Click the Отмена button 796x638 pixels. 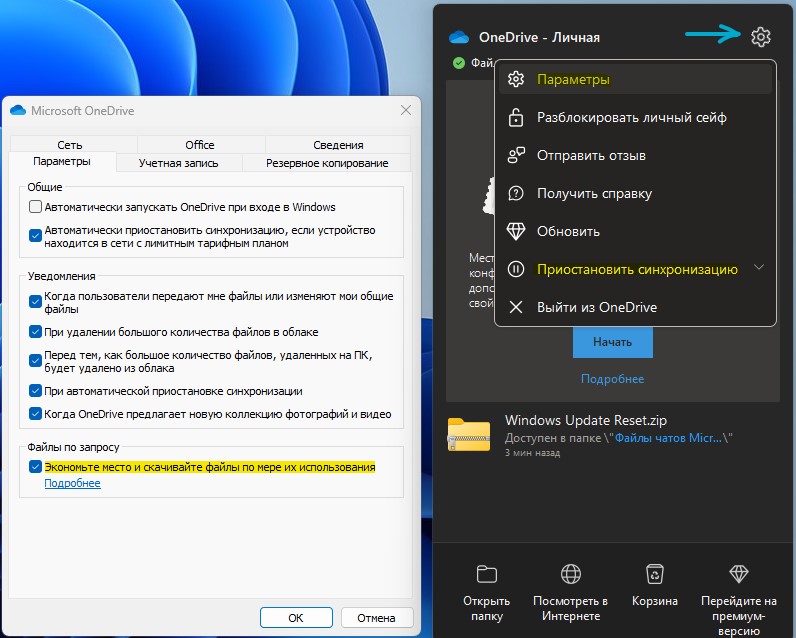(x=376, y=618)
